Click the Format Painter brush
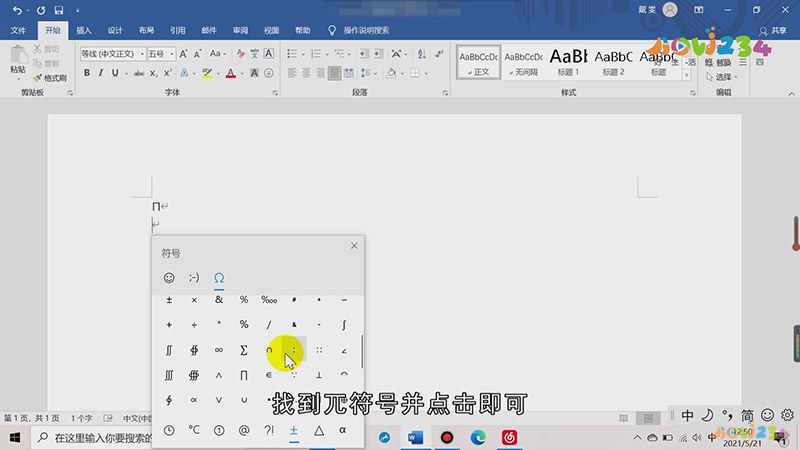800x450 pixels. (x=50, y=78)
